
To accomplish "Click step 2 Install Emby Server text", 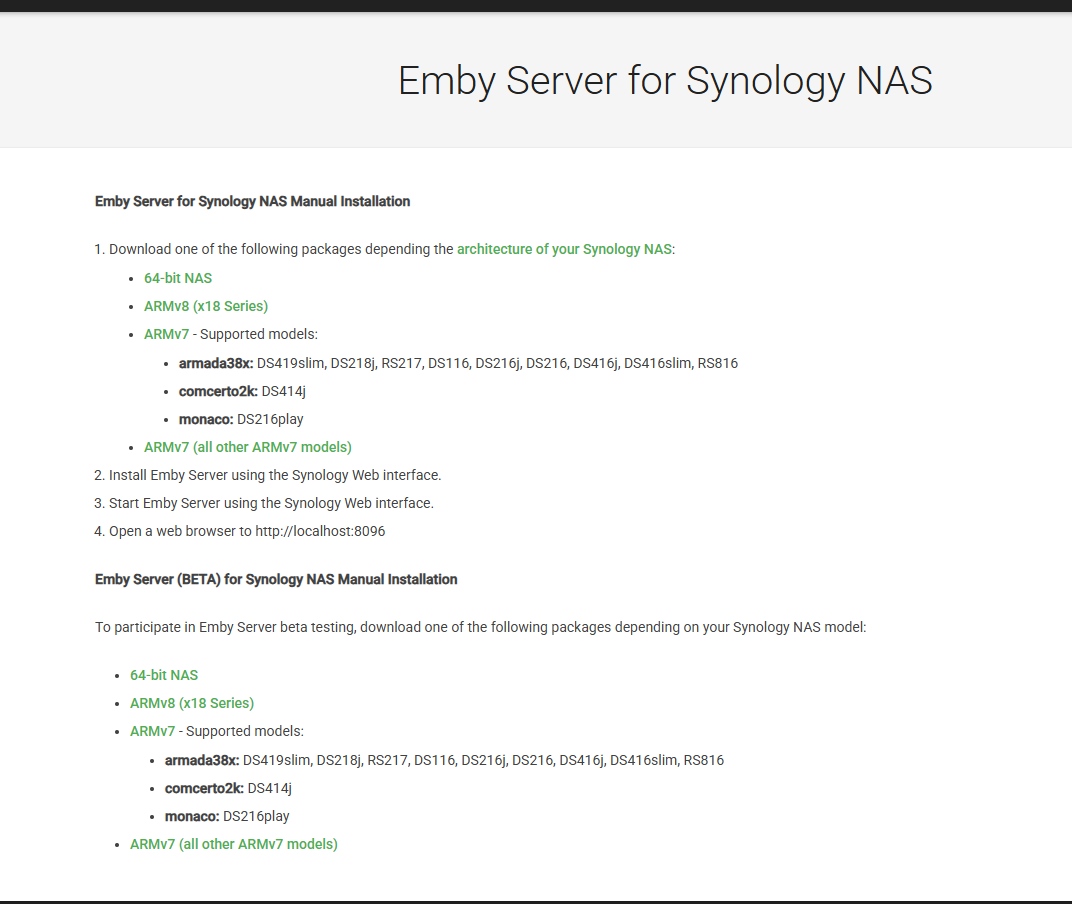I will click(275, 475).
